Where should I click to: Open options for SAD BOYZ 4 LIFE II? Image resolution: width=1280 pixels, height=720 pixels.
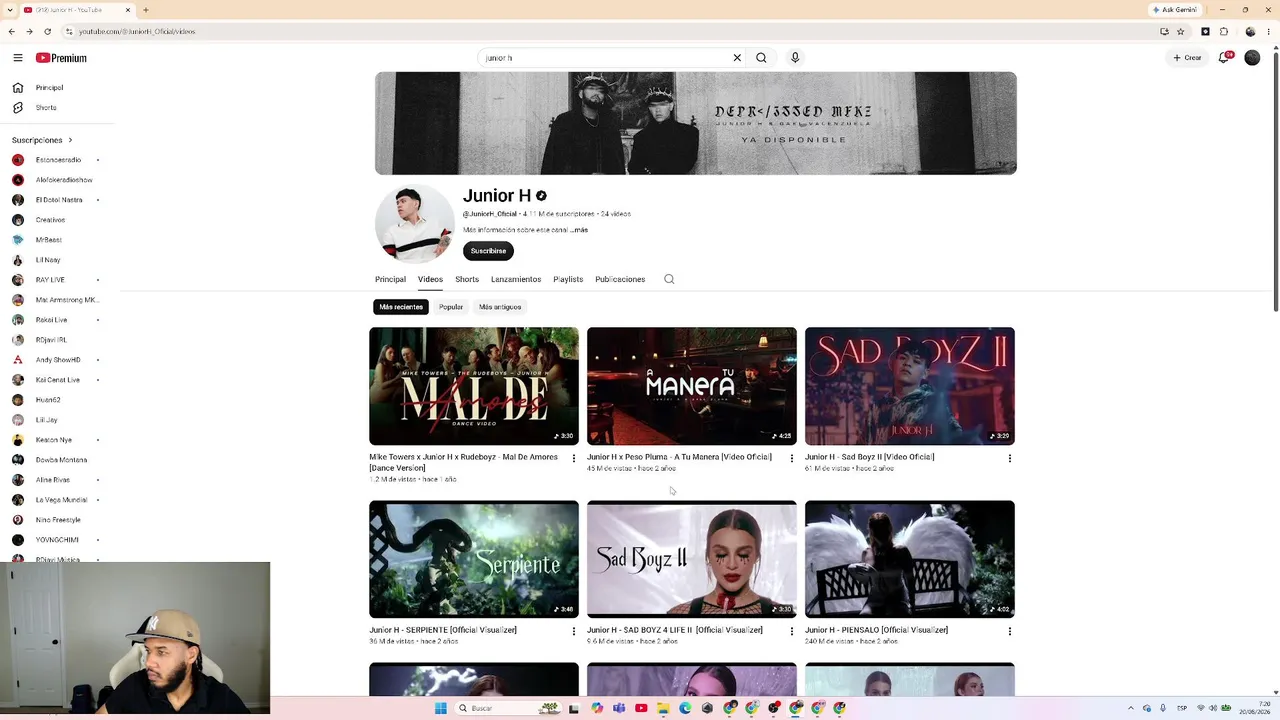point(792,631)
